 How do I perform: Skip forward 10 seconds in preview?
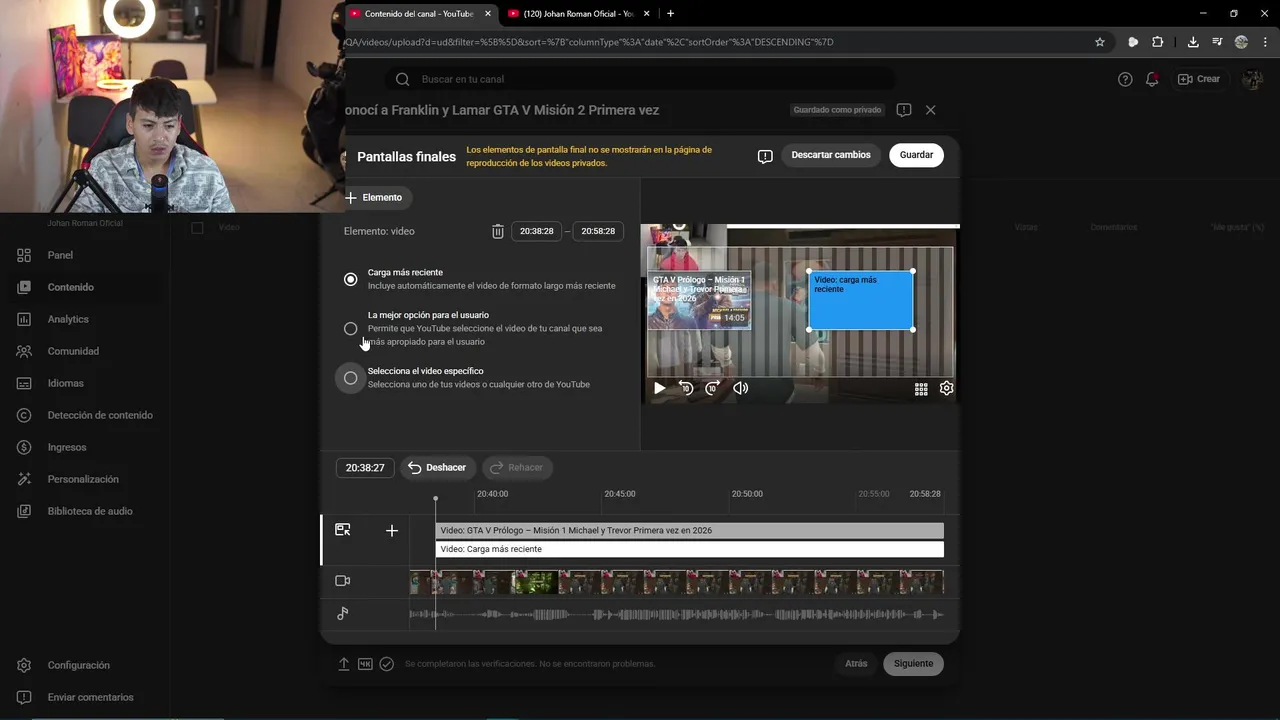pyautogui.click(x=712, y=388)
